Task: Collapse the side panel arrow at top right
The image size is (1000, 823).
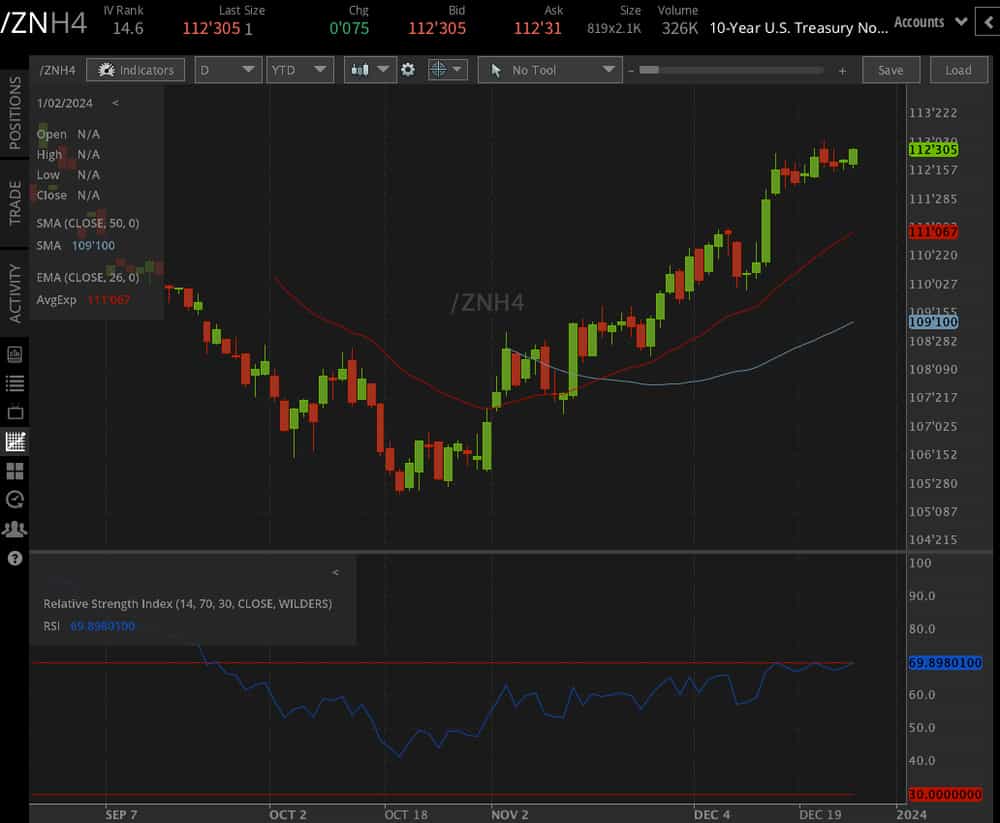Action: tap(988, 22)
